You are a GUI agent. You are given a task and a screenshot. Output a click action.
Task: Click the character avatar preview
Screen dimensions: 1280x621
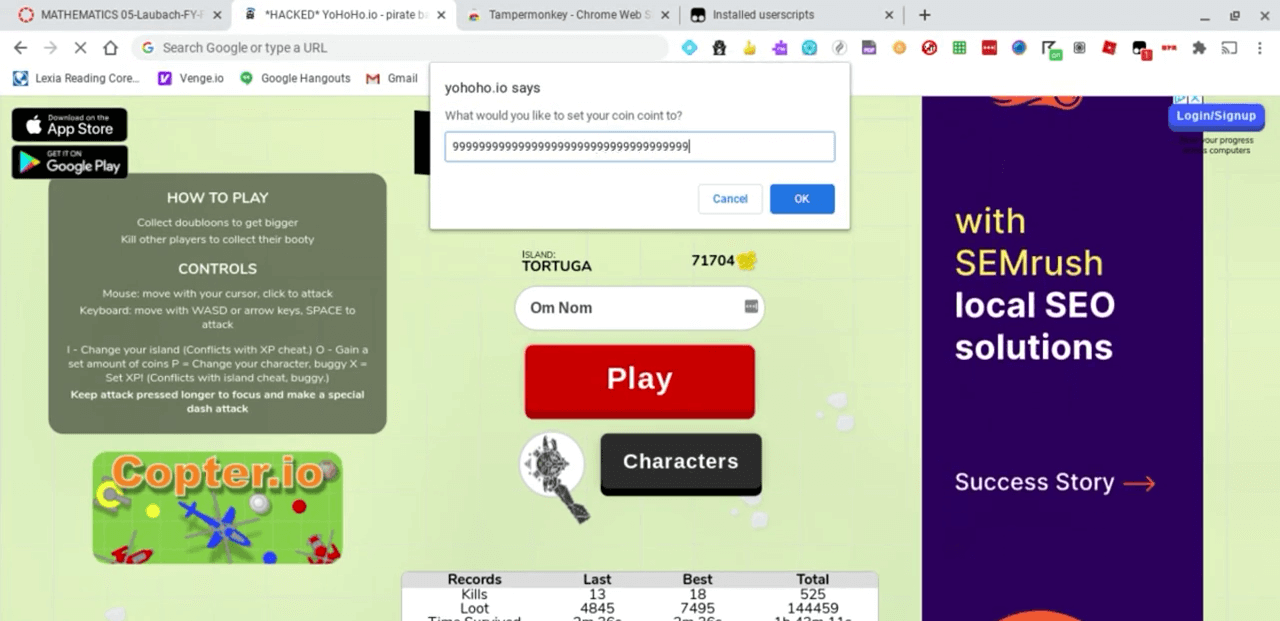(552, 465)
